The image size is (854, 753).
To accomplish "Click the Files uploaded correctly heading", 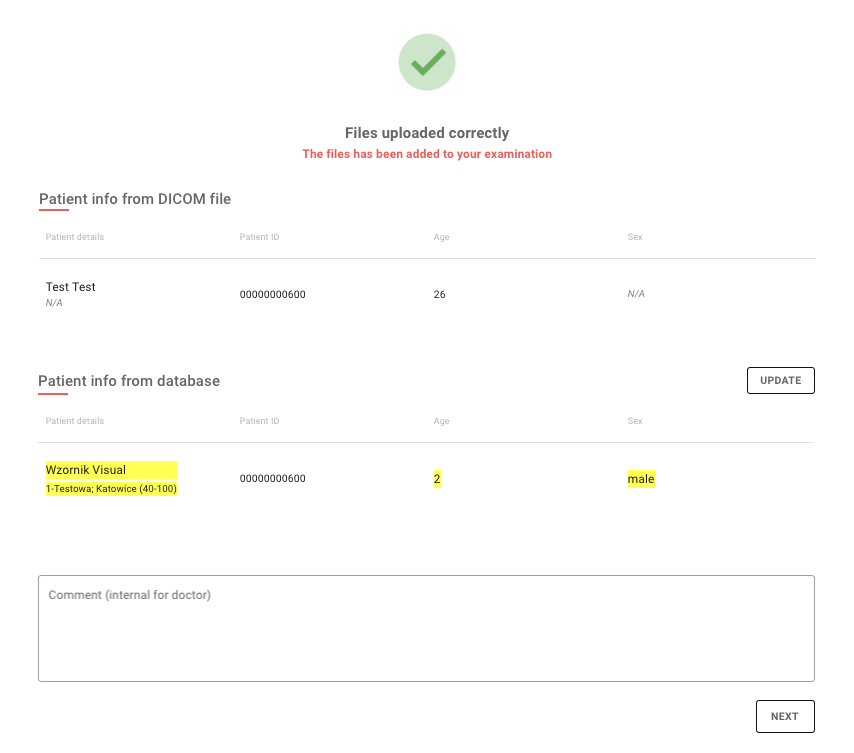I will coord(427,133).
